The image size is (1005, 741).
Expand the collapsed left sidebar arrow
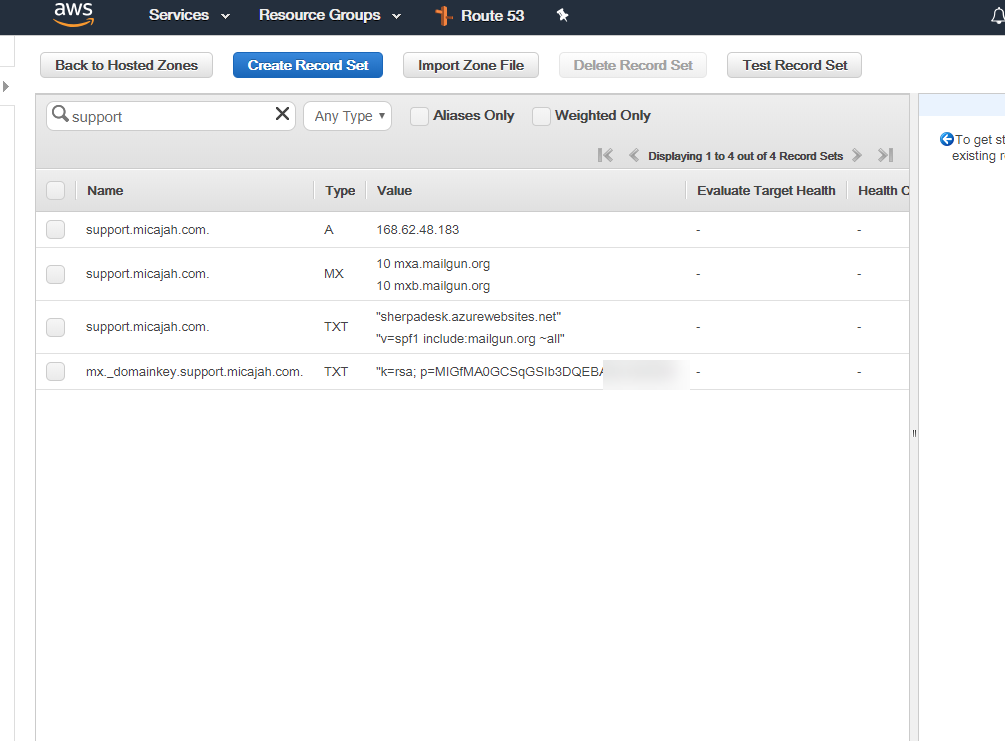pyautogui.click(x=7, y=86)
